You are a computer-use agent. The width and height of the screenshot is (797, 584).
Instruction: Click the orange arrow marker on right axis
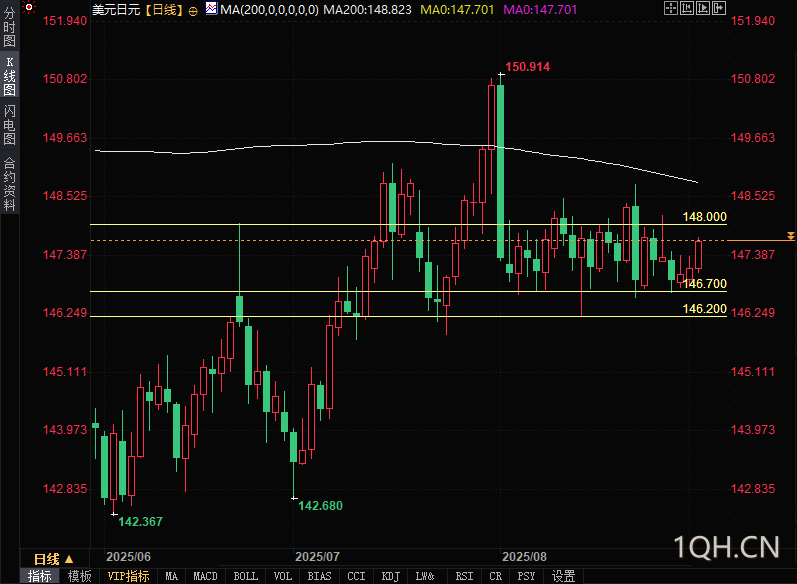[791, 236]
